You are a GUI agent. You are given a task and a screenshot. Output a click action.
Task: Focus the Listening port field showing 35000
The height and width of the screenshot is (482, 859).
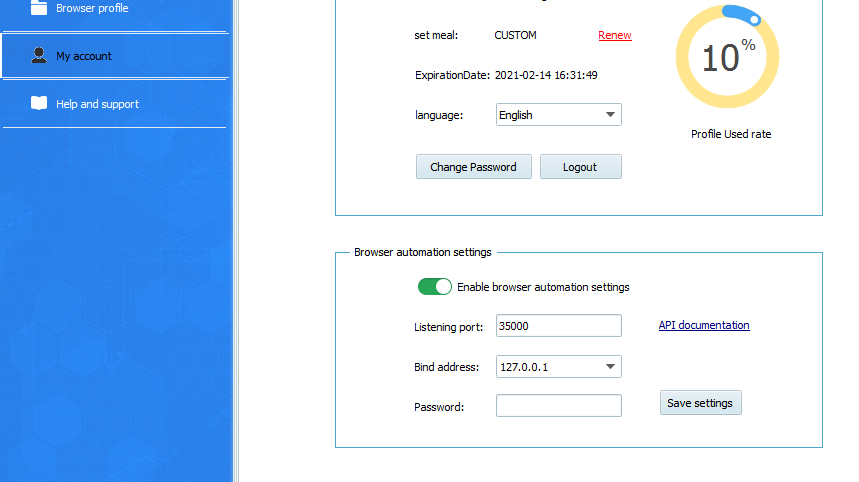click(558, 326)
